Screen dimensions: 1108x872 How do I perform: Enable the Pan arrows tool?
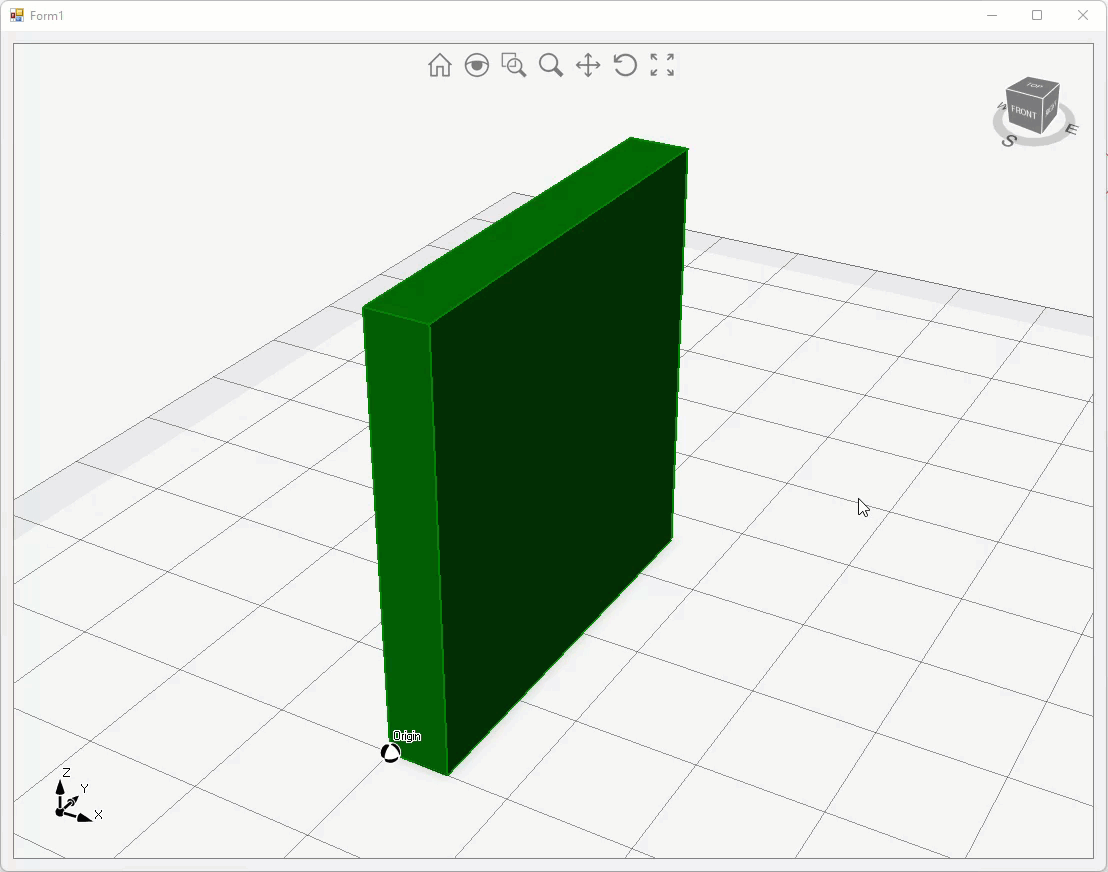tap(588, 66)
